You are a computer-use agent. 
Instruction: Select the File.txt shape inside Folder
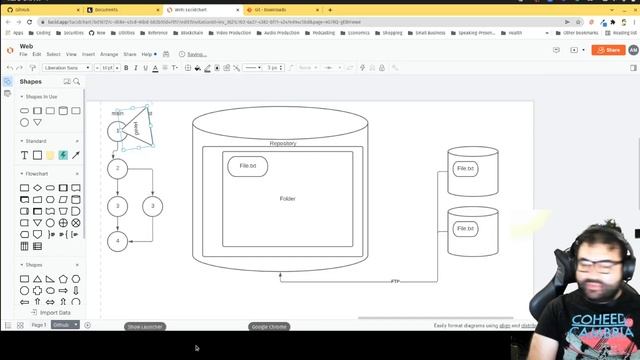[247, 166]
